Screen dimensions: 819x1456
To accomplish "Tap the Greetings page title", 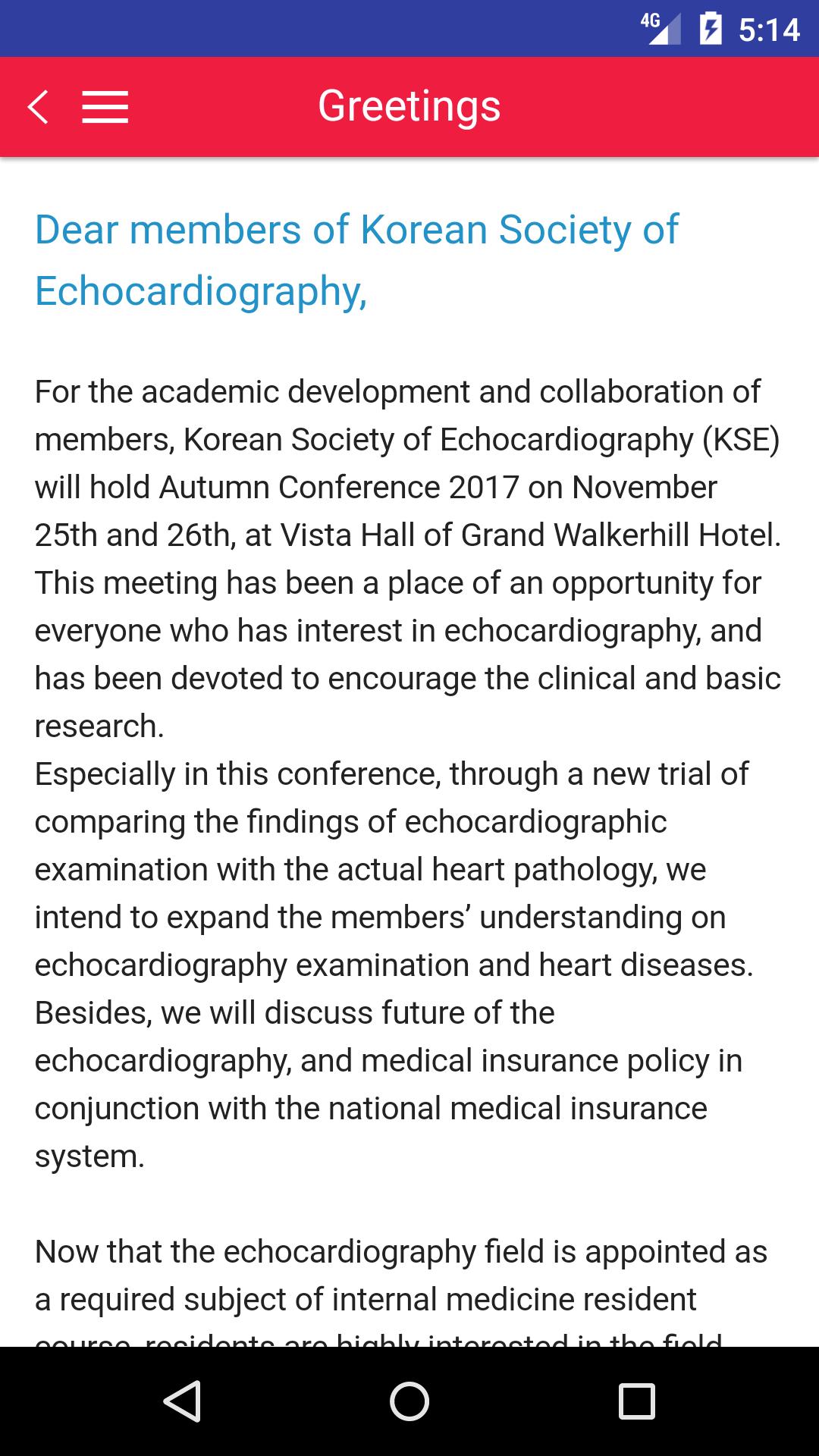I will point(409,106).
